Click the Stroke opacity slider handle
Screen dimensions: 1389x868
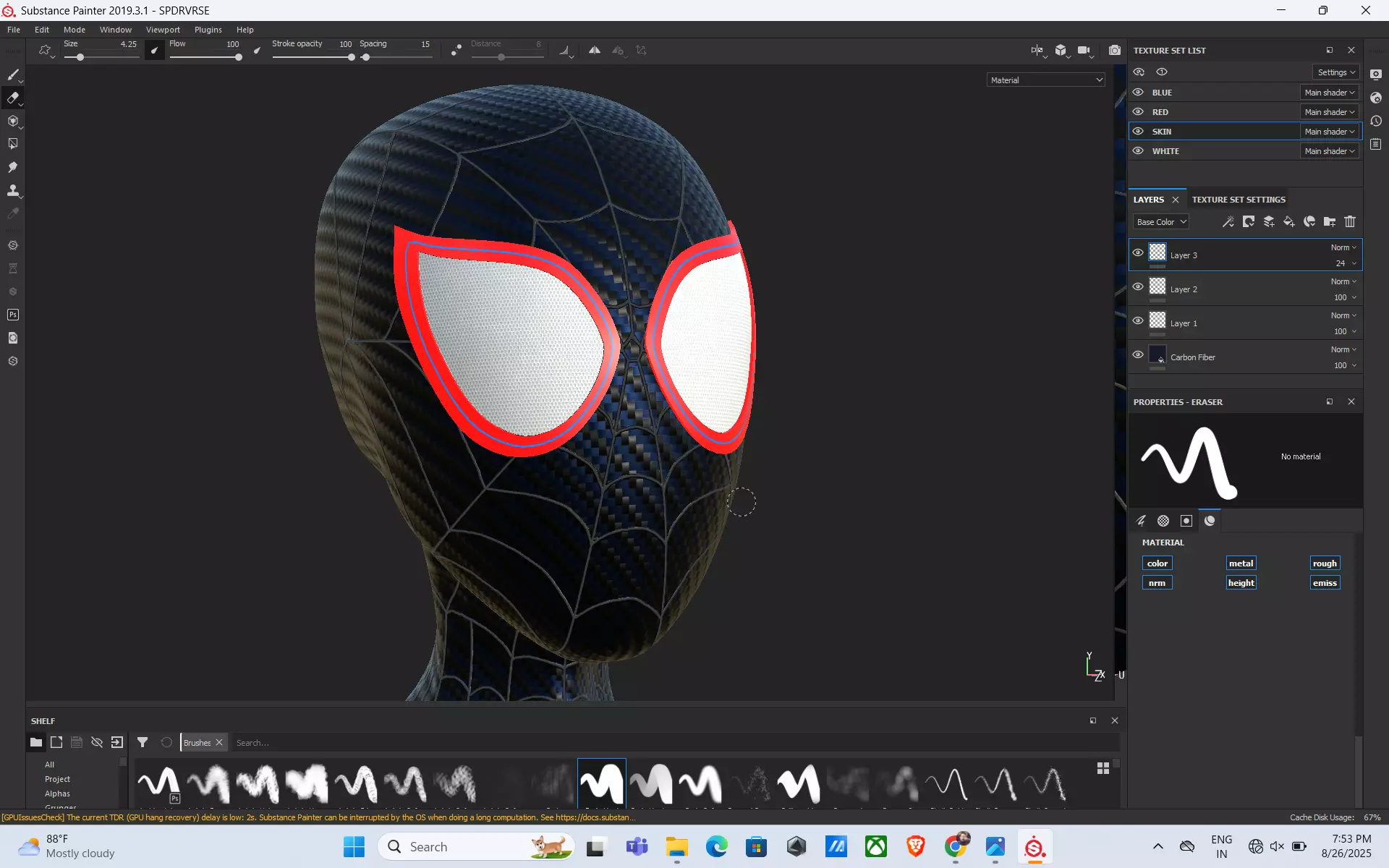click(351, 57)
